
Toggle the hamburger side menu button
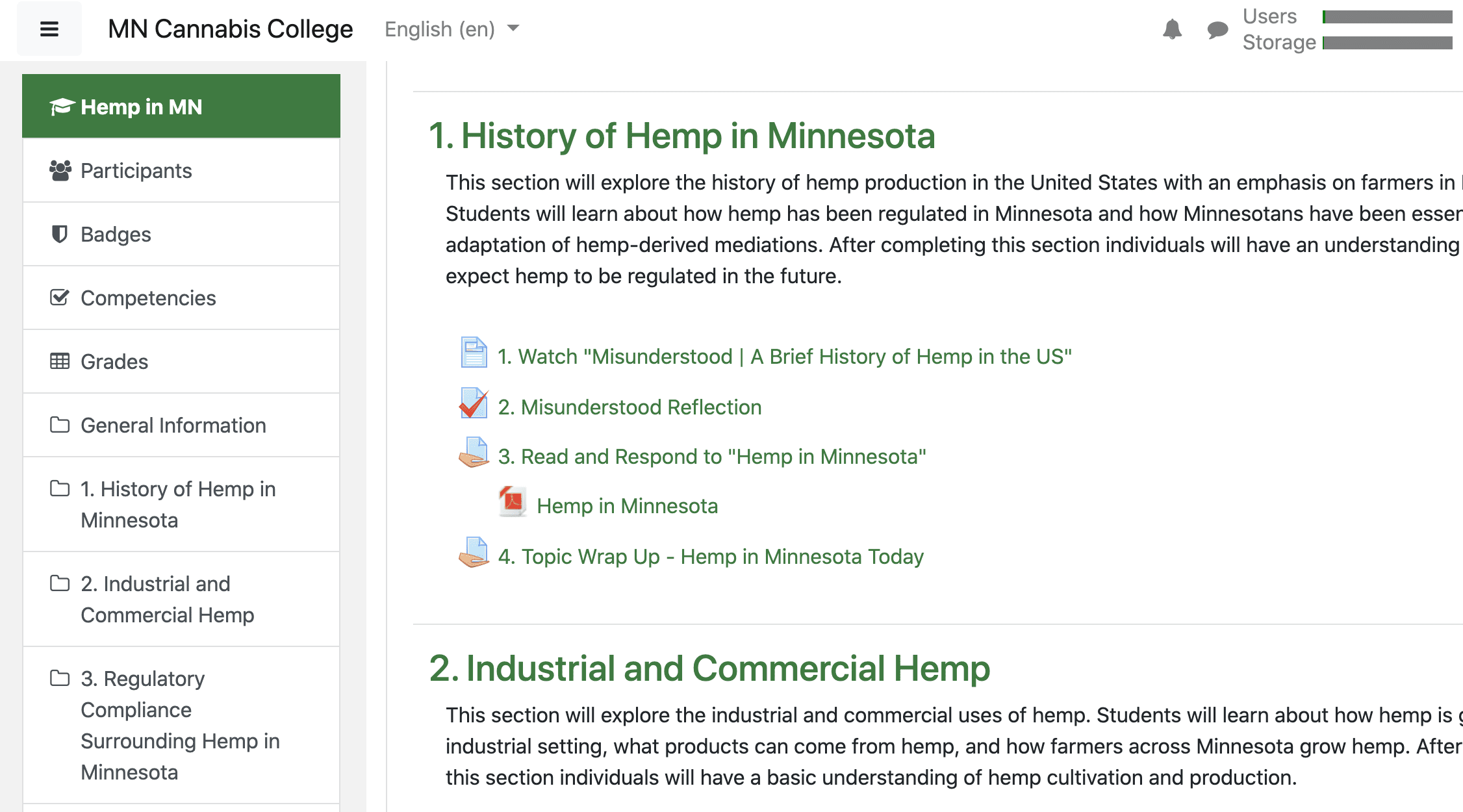(49, 29)
